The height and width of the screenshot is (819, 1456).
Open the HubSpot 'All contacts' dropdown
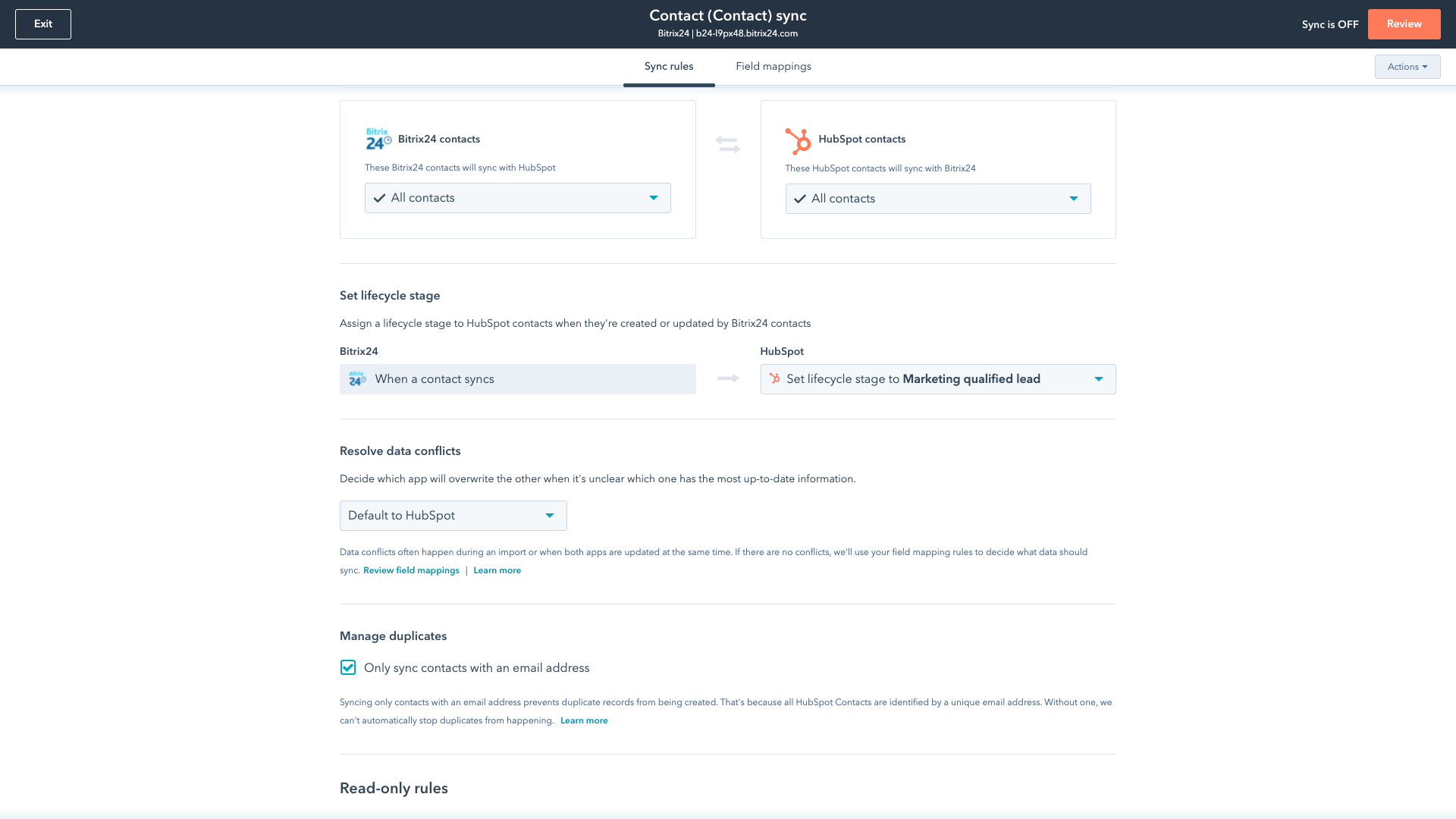click(1074, 199)
